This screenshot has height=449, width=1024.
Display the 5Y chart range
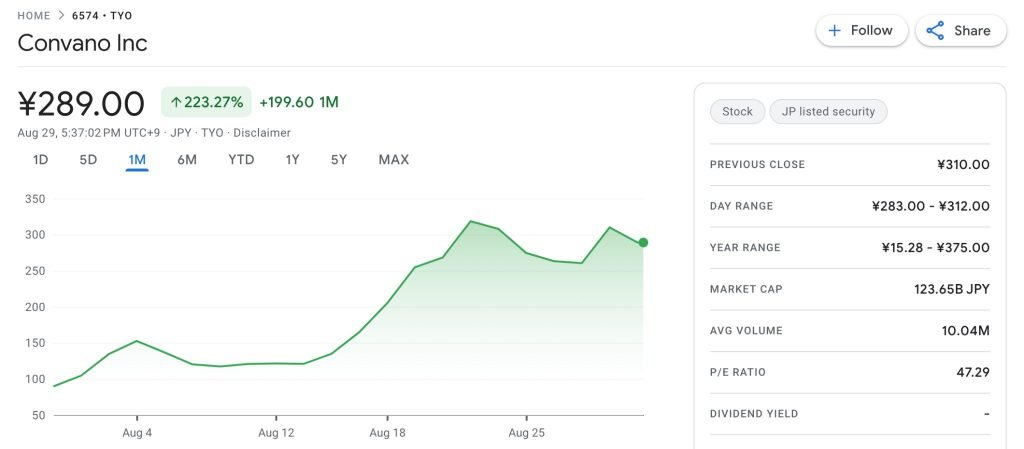point(339,160)
